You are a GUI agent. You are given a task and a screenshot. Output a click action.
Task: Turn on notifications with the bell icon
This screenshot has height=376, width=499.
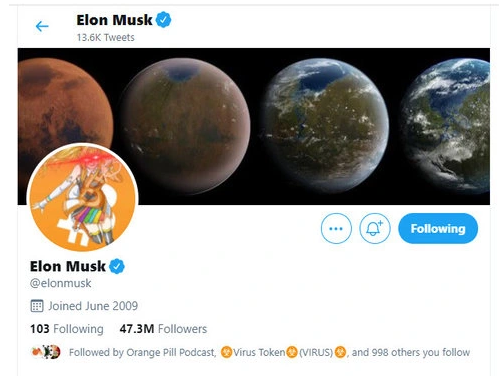[x=375, y=229]
